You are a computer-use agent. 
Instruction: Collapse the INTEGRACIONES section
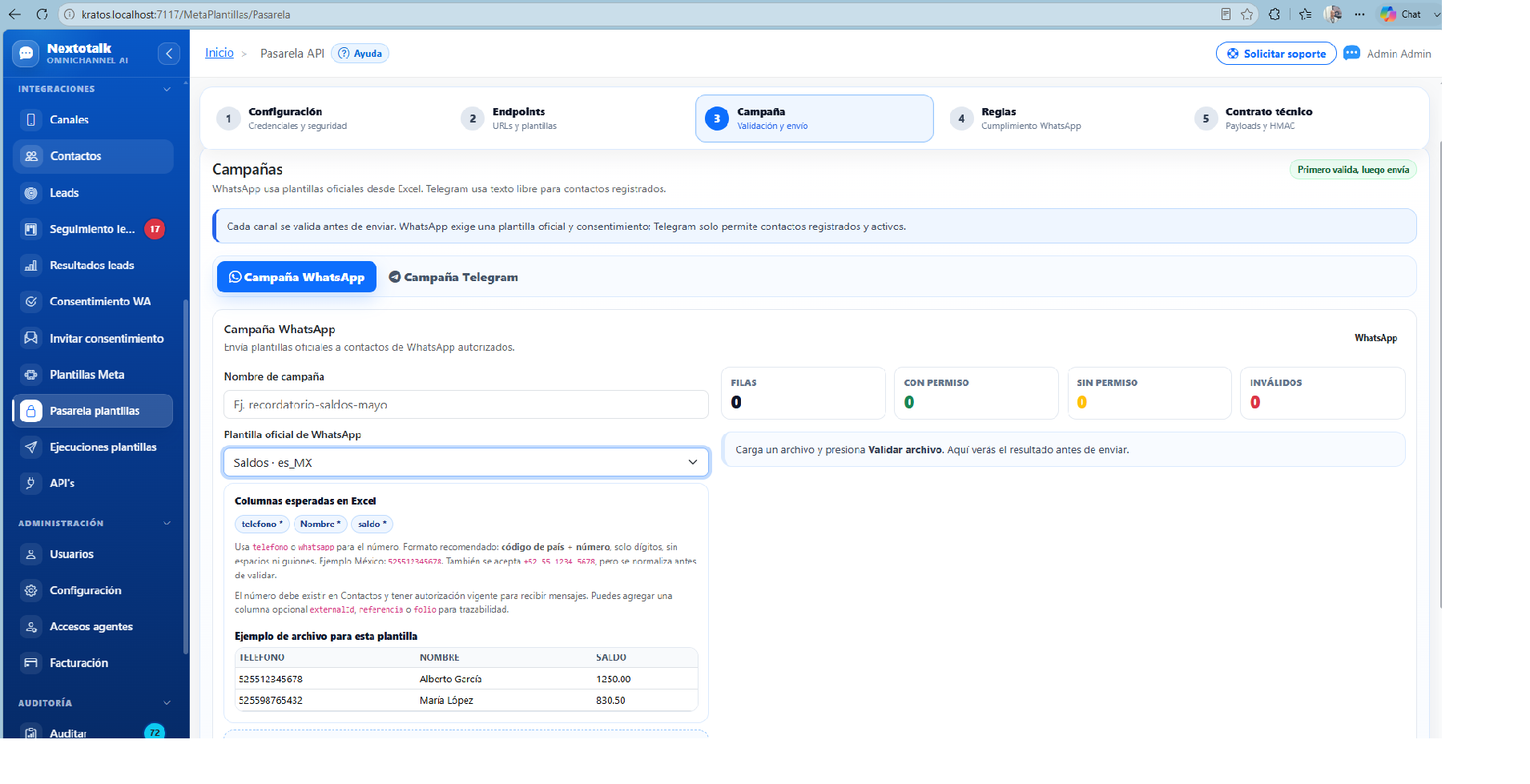click(x=167, y=89)
